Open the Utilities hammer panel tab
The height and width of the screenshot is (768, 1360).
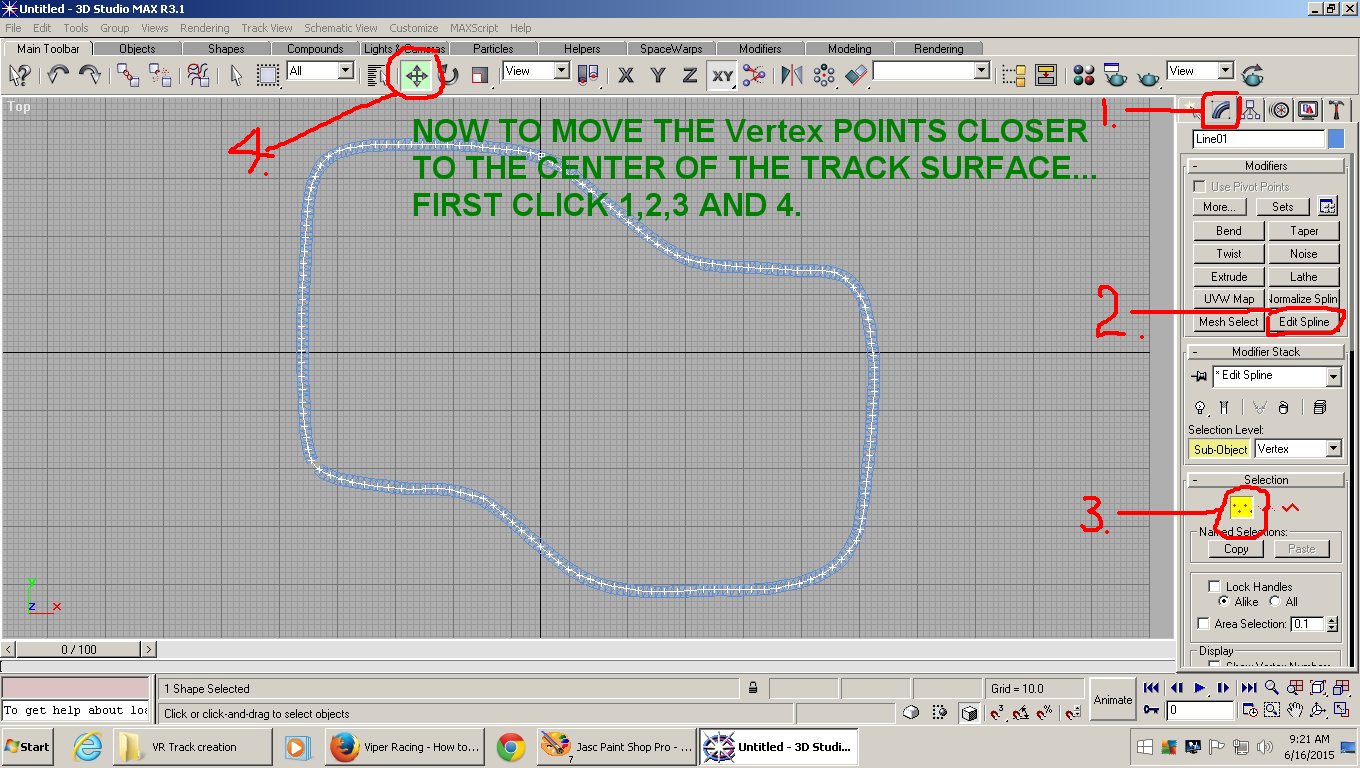(1335, 110)
